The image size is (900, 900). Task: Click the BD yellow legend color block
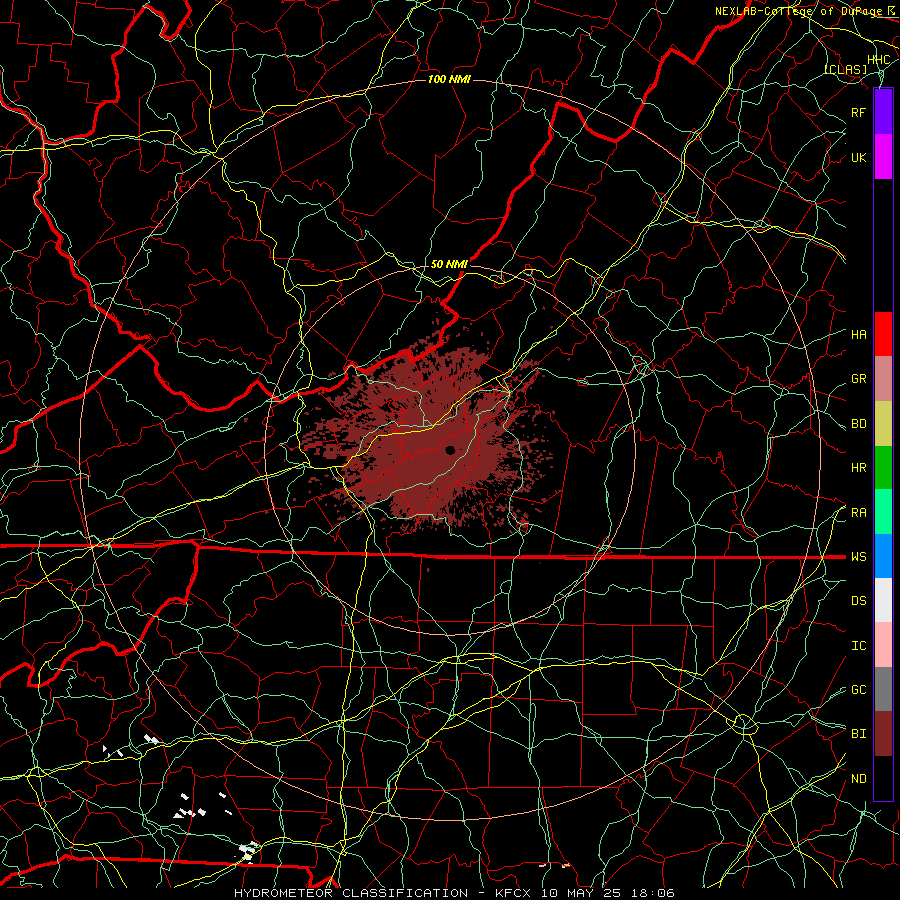pyautogui.click(x=883, y=423)
